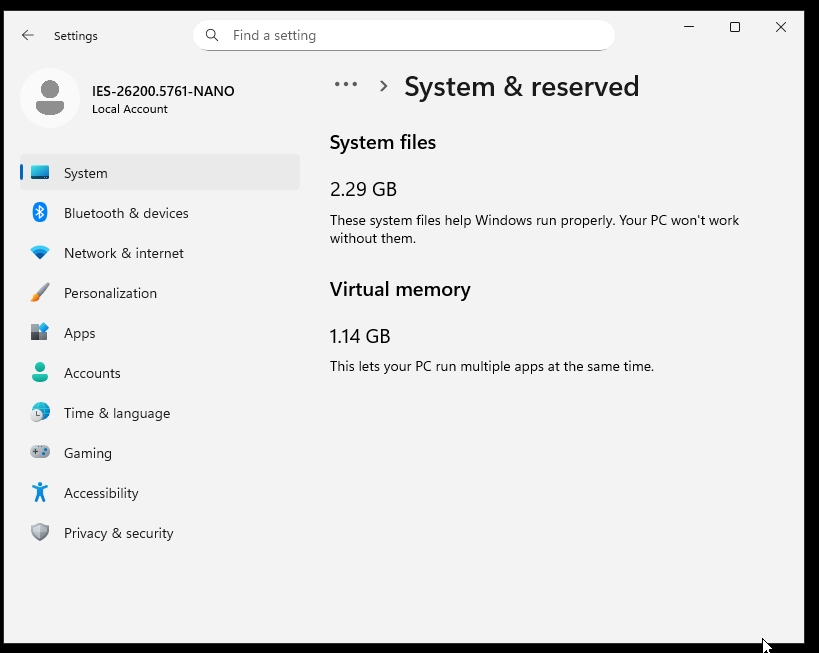
Task: Click the Accounts person icon
Action: pyautogui.click(x=40, y=372)
